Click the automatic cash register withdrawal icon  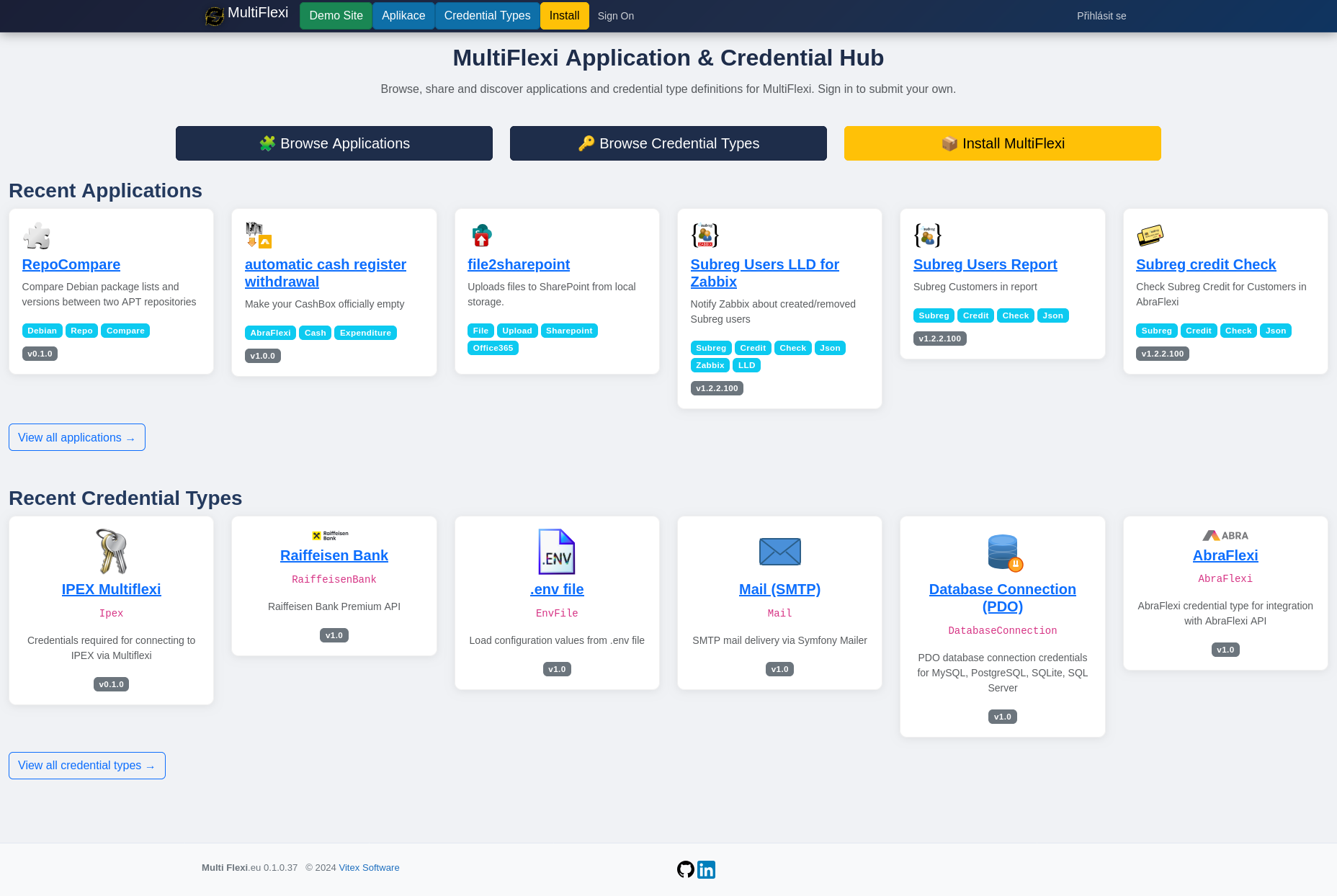pyautogui.click(x=259, y=236)
